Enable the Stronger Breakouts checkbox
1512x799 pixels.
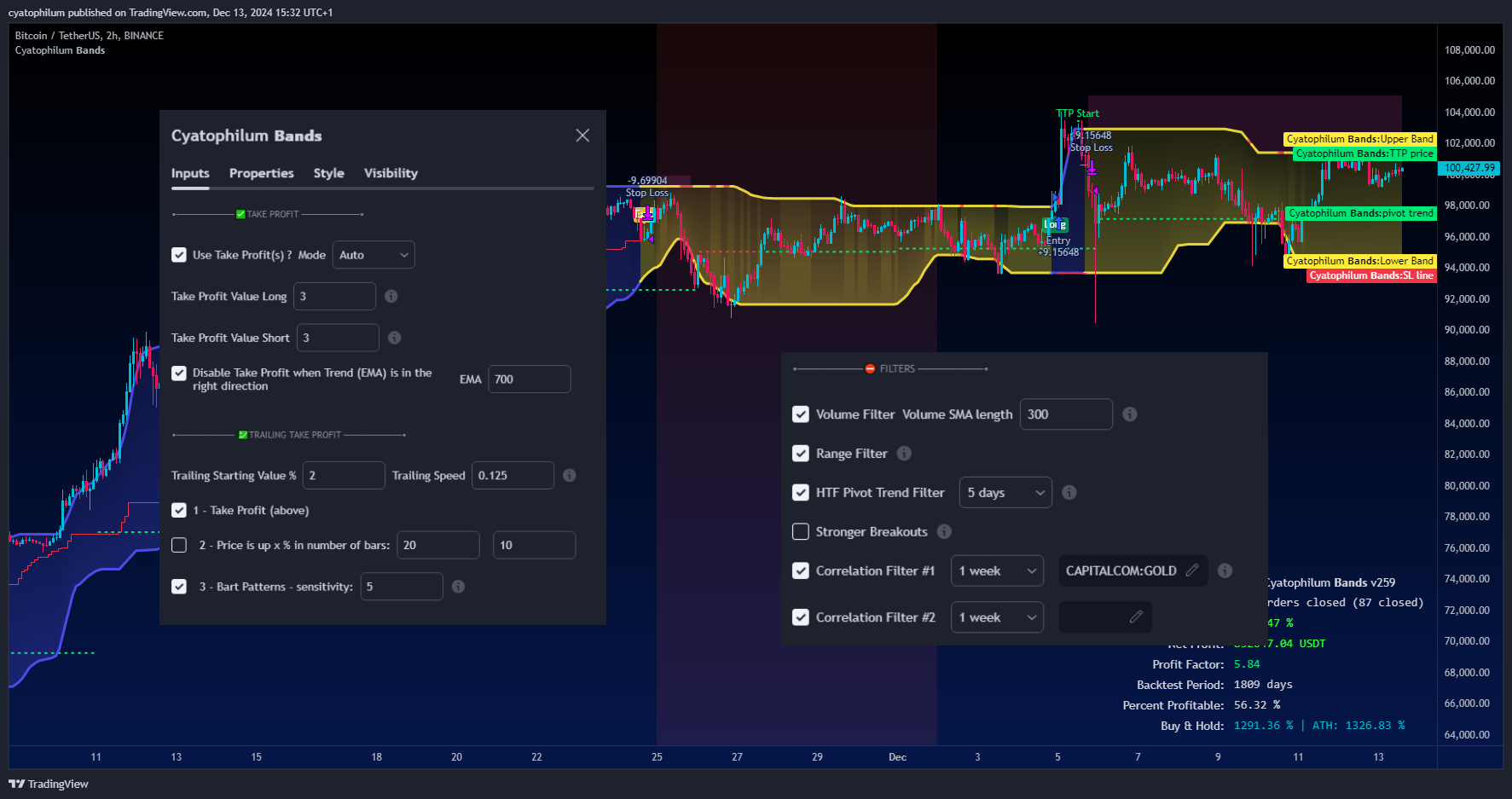[801, 532]
